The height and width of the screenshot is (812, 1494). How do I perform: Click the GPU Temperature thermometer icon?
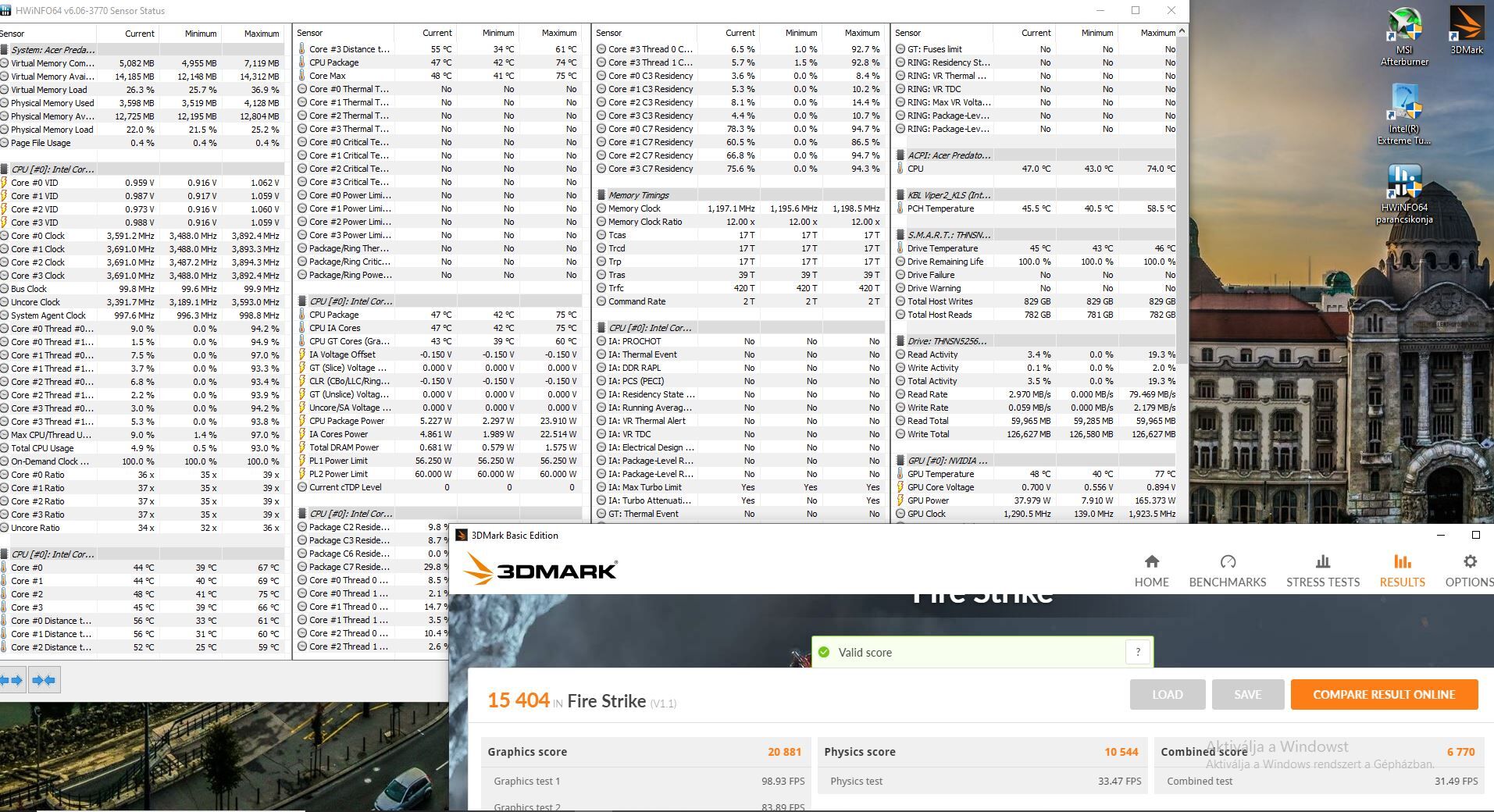(x=900, y=474)
